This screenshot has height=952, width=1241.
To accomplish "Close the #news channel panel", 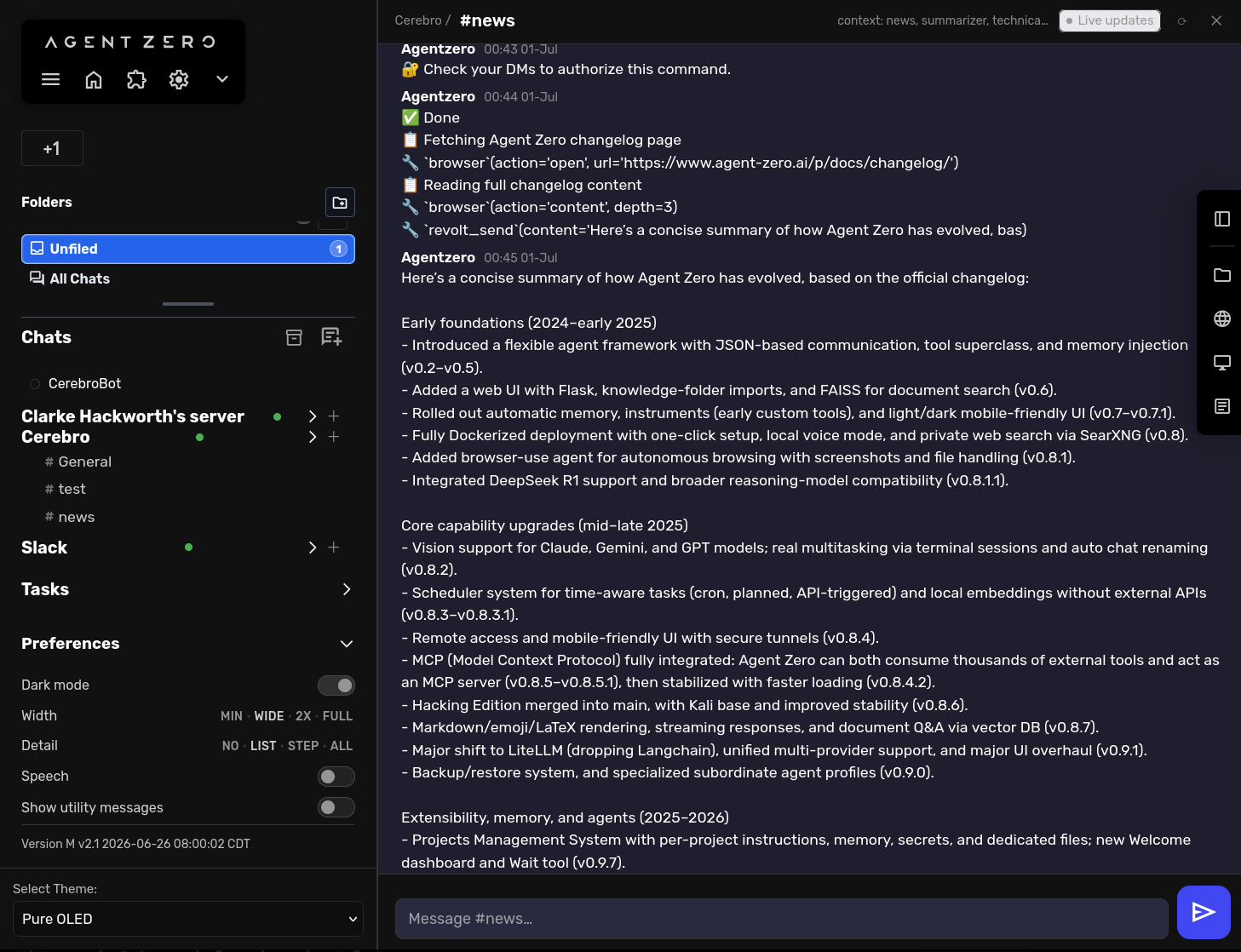I will [x=1216, y=20].
